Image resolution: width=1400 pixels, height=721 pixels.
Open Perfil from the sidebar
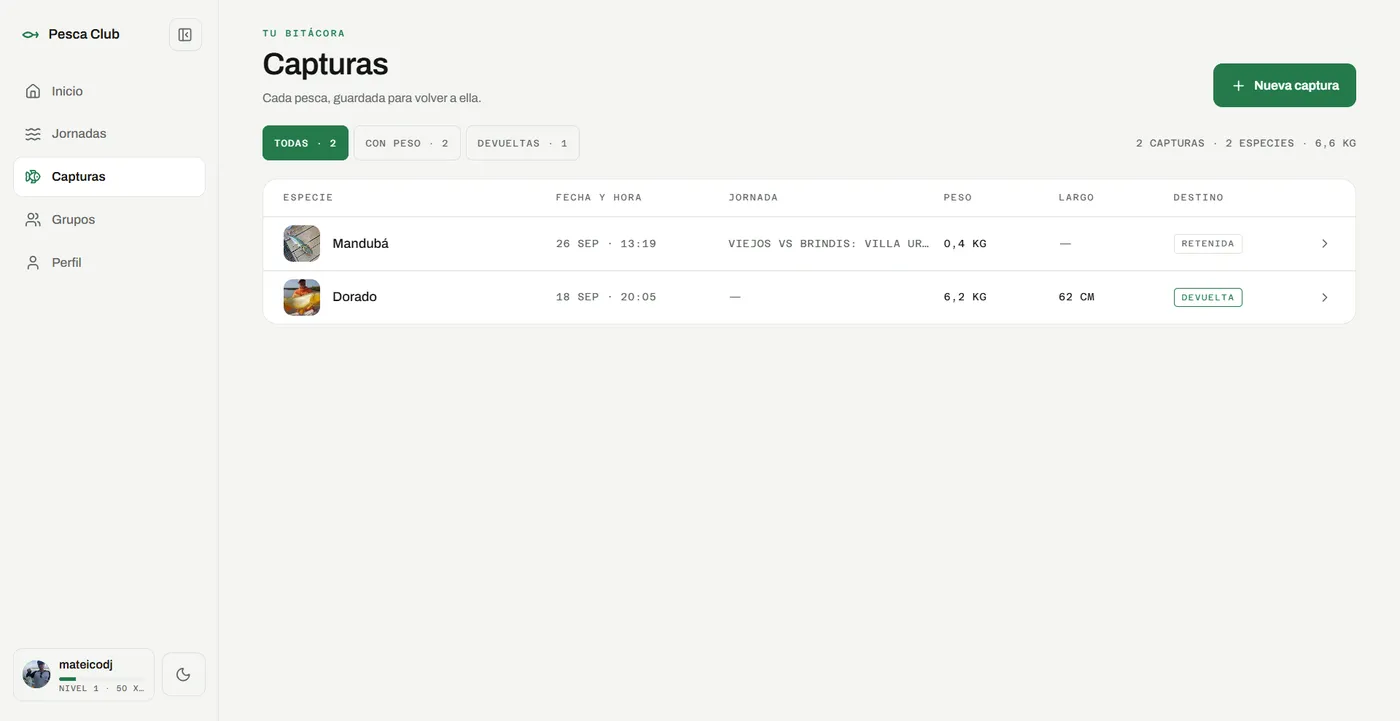109,263
